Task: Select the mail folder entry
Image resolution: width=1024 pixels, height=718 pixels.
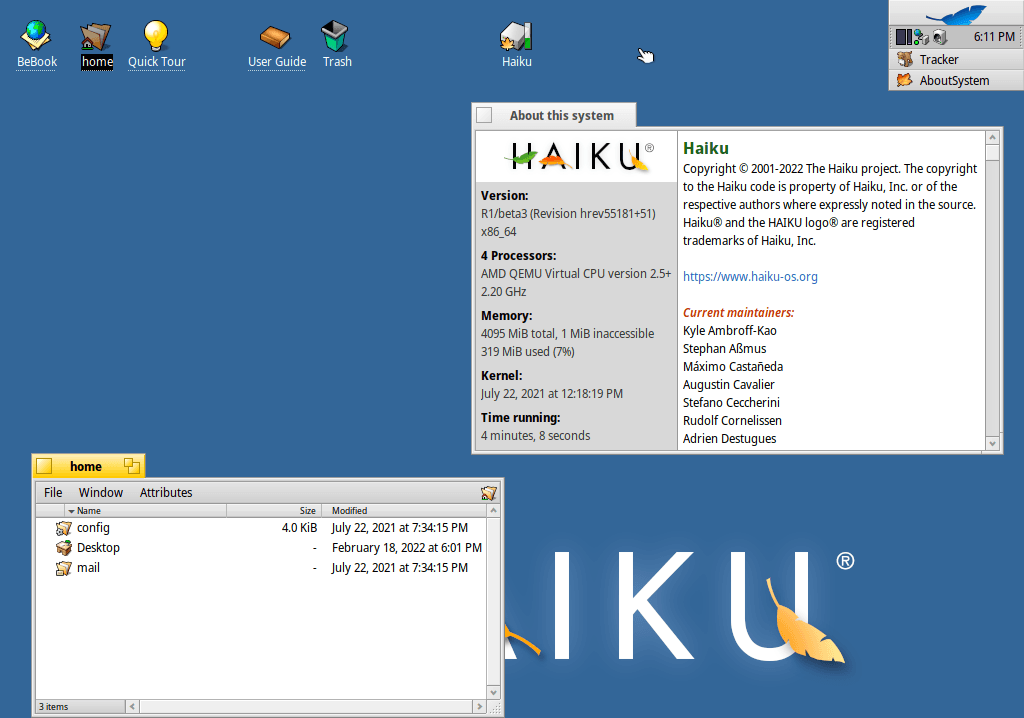Action: 88,567
